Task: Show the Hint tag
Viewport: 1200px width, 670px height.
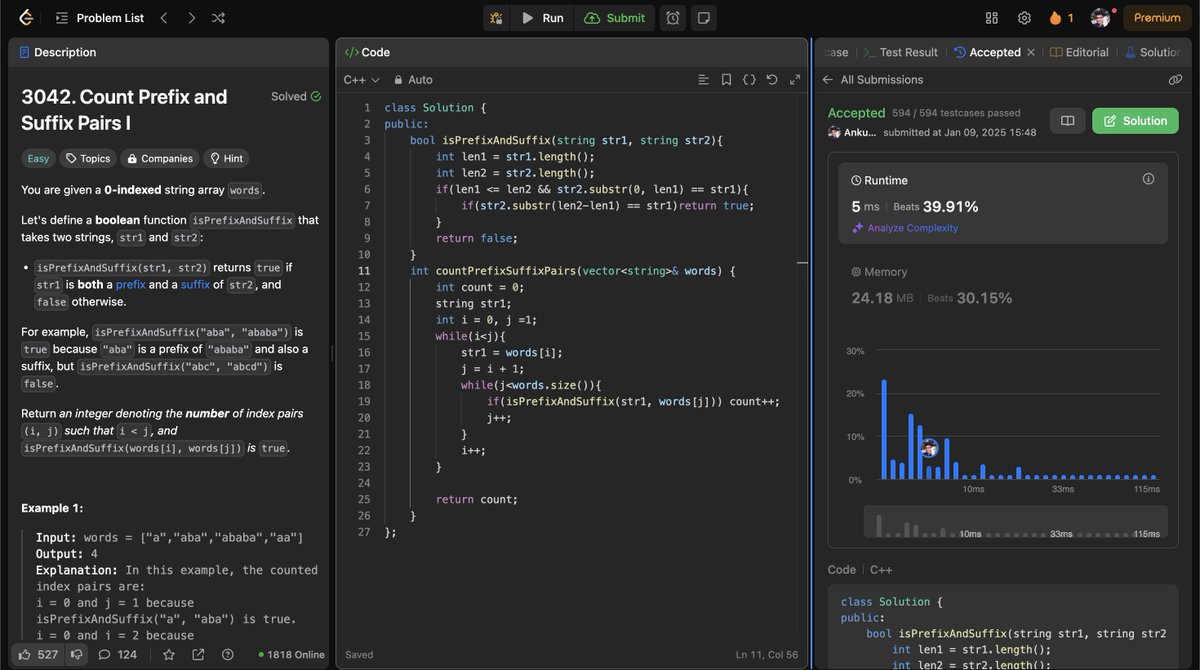Action: point(225,158)
